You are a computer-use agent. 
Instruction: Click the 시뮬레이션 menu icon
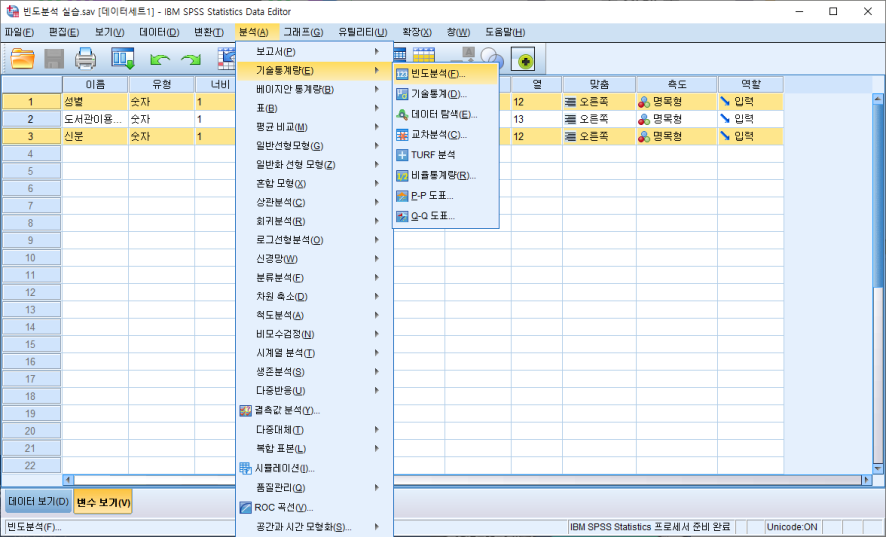click(245, 468)
